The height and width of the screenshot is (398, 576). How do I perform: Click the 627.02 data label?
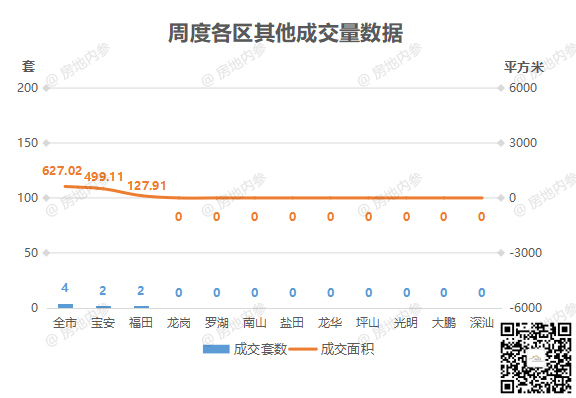[x=62, y=171]
